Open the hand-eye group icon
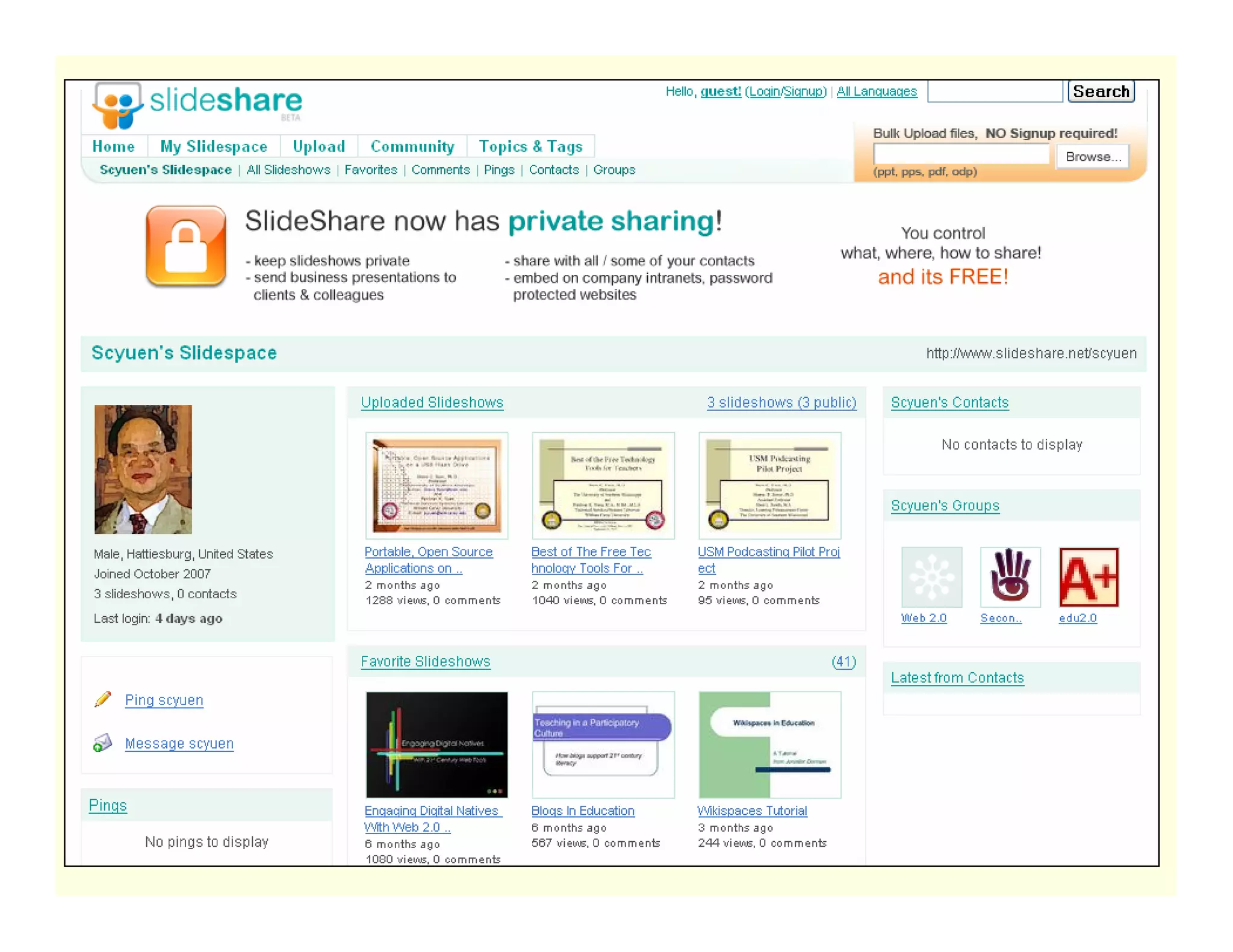 [1010, 576]
